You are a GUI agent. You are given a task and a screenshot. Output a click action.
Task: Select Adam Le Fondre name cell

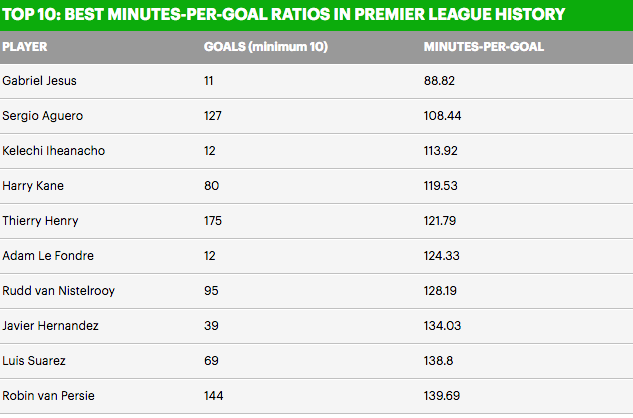pyautogui.click(x=48, y=255)
